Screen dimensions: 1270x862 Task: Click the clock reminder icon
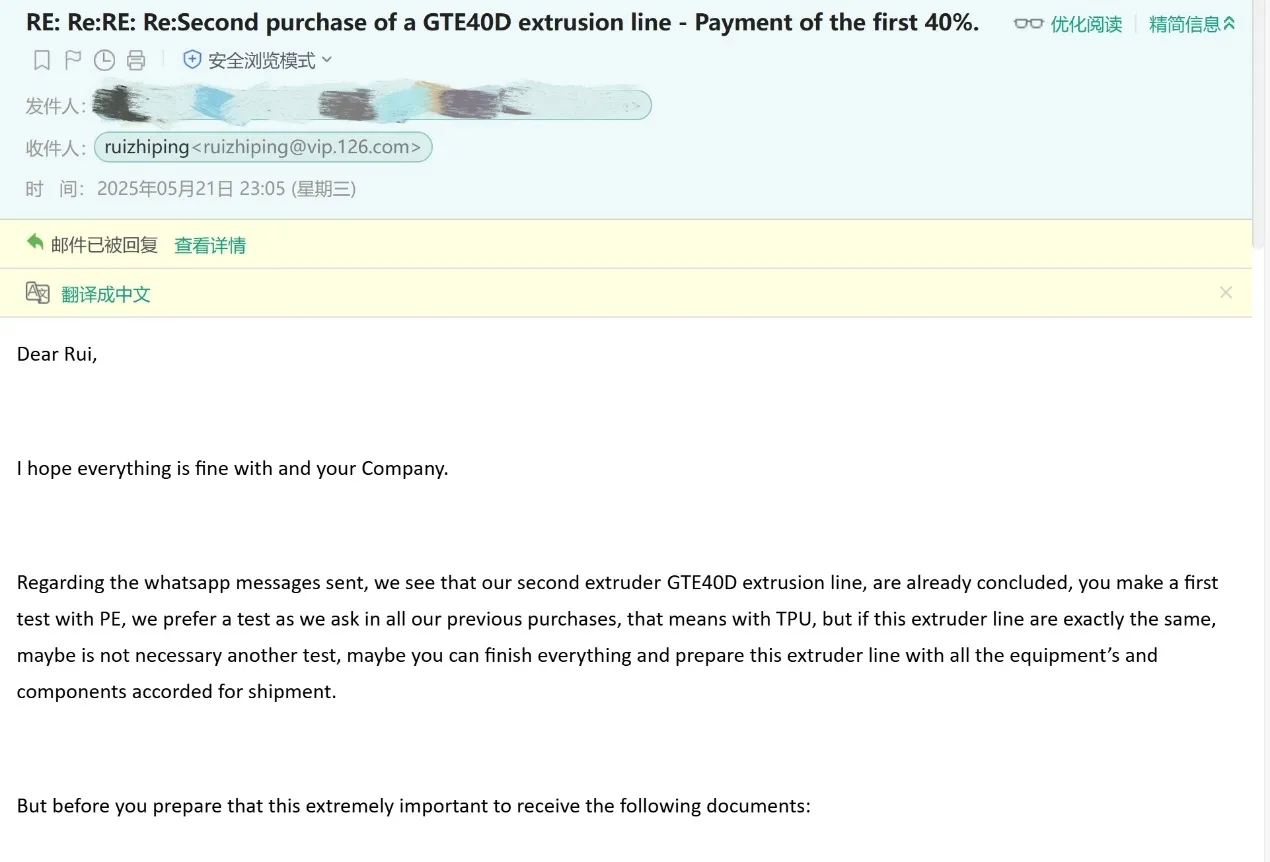tap(104, 61)
